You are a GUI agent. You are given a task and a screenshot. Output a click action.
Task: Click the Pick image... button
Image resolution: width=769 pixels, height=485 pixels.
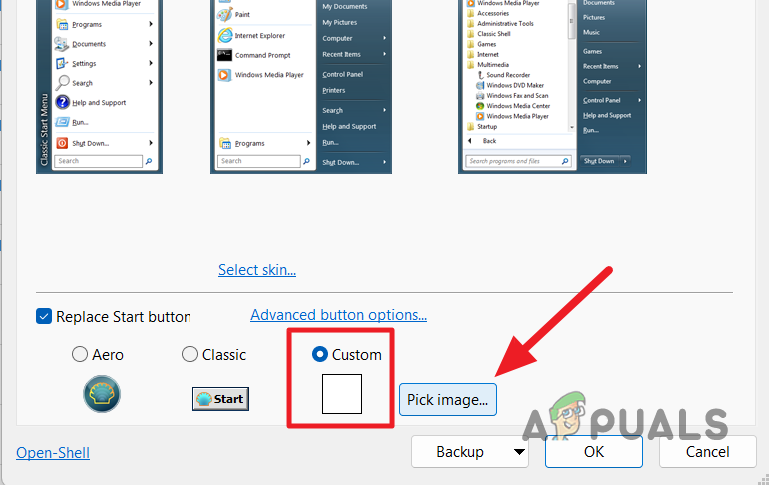point(448,400)
